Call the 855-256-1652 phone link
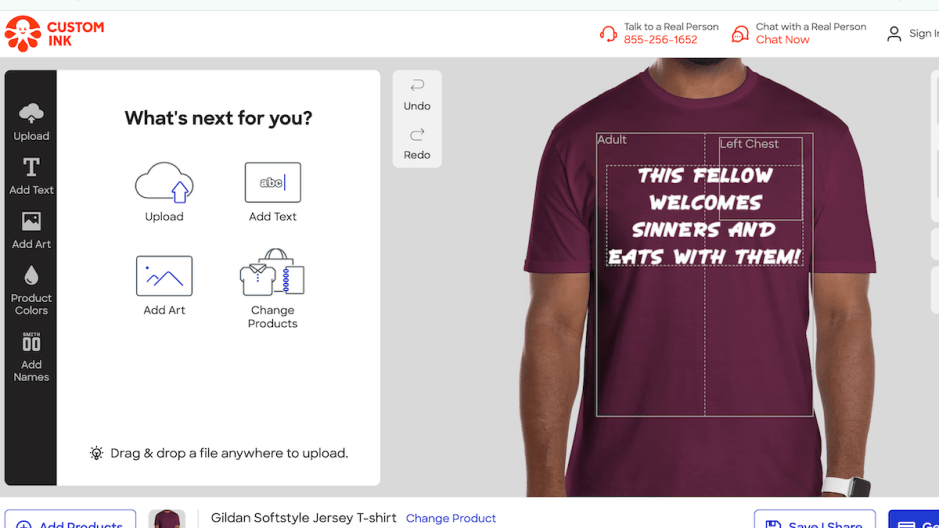 tap(660, 40)
